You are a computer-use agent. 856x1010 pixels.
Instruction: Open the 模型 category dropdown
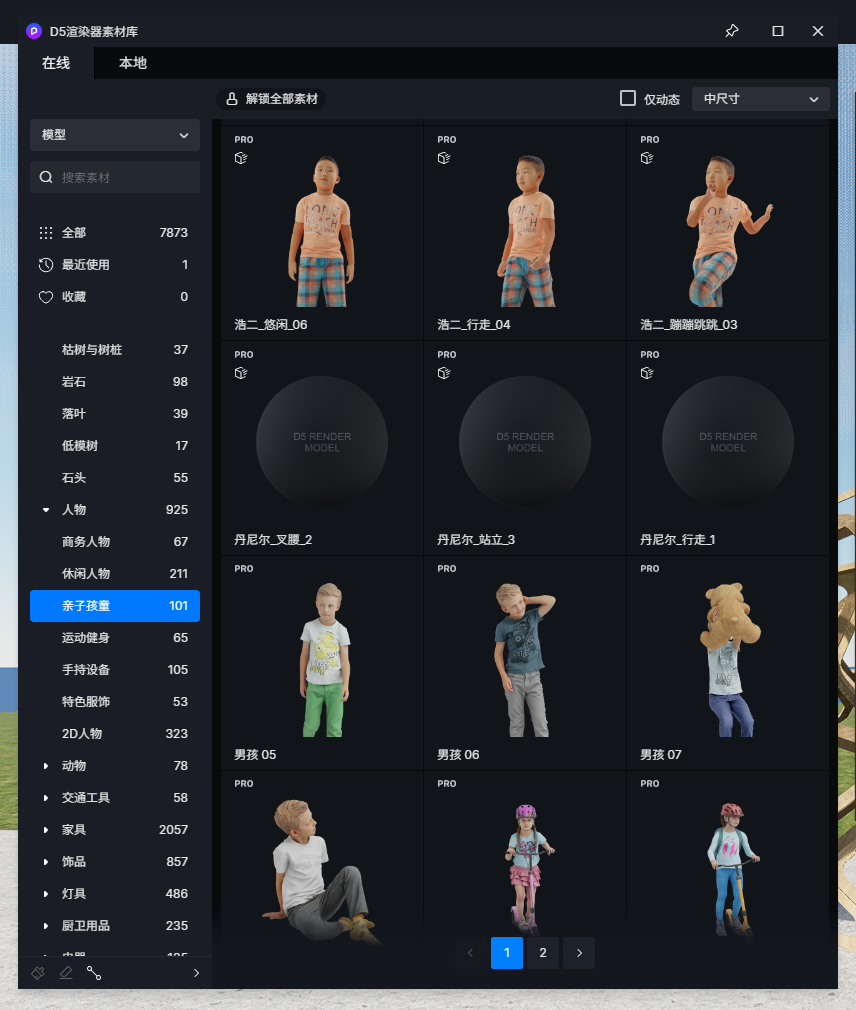(115, 135)
